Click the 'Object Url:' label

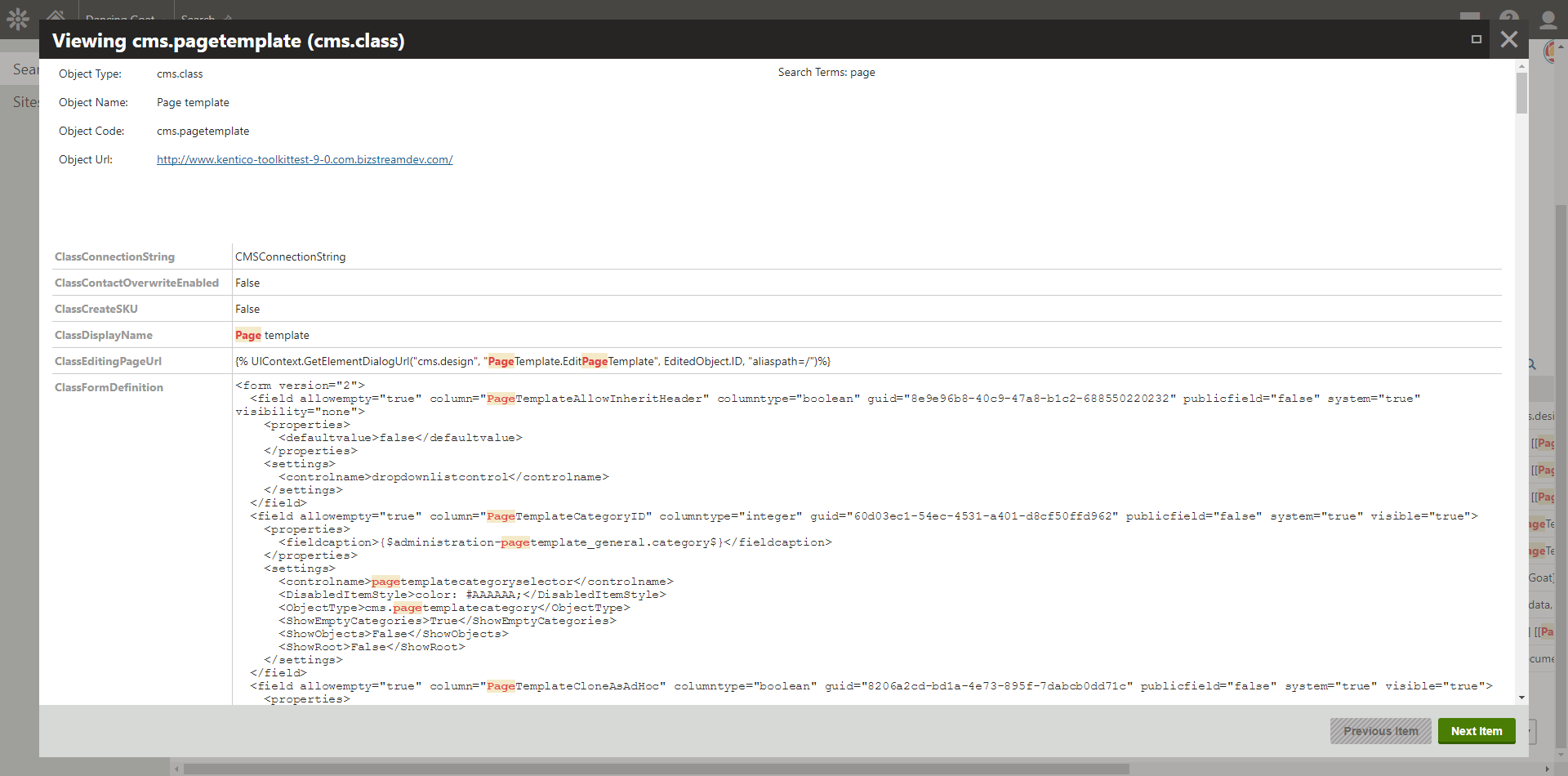tap(86, 159)
